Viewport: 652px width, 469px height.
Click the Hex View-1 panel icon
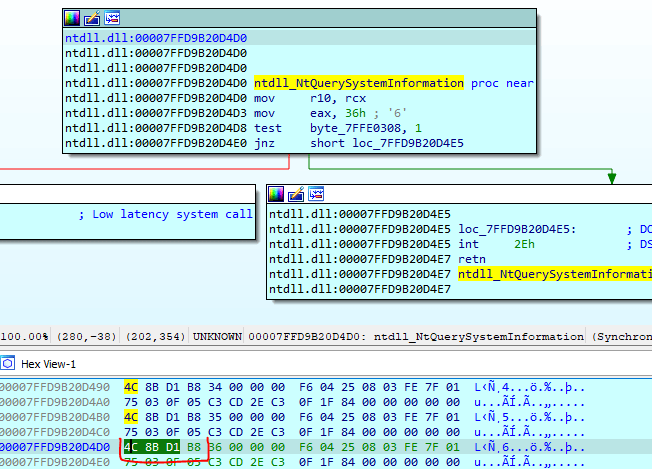8,364
